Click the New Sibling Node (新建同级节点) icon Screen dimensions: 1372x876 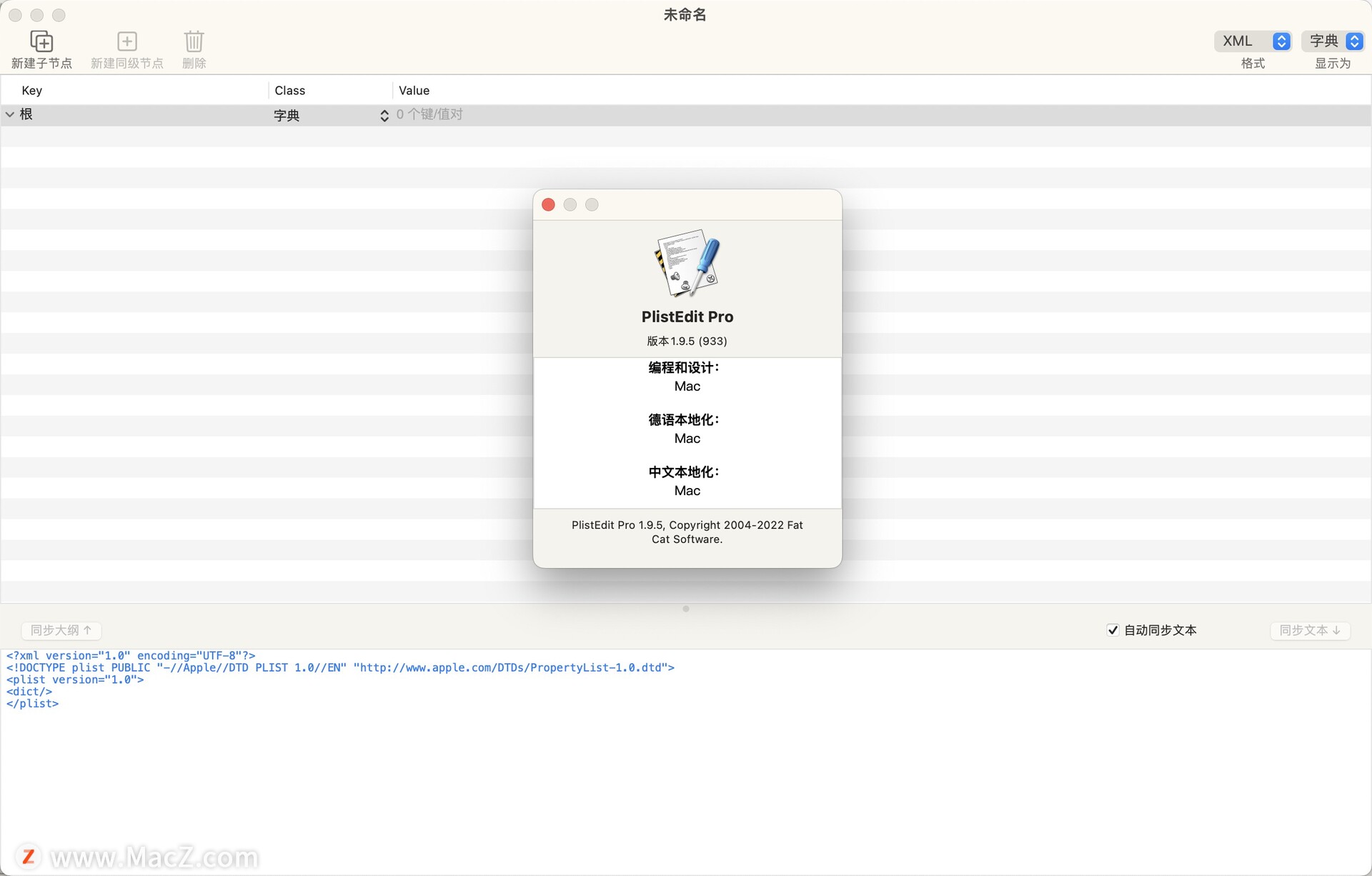point(127,41)
